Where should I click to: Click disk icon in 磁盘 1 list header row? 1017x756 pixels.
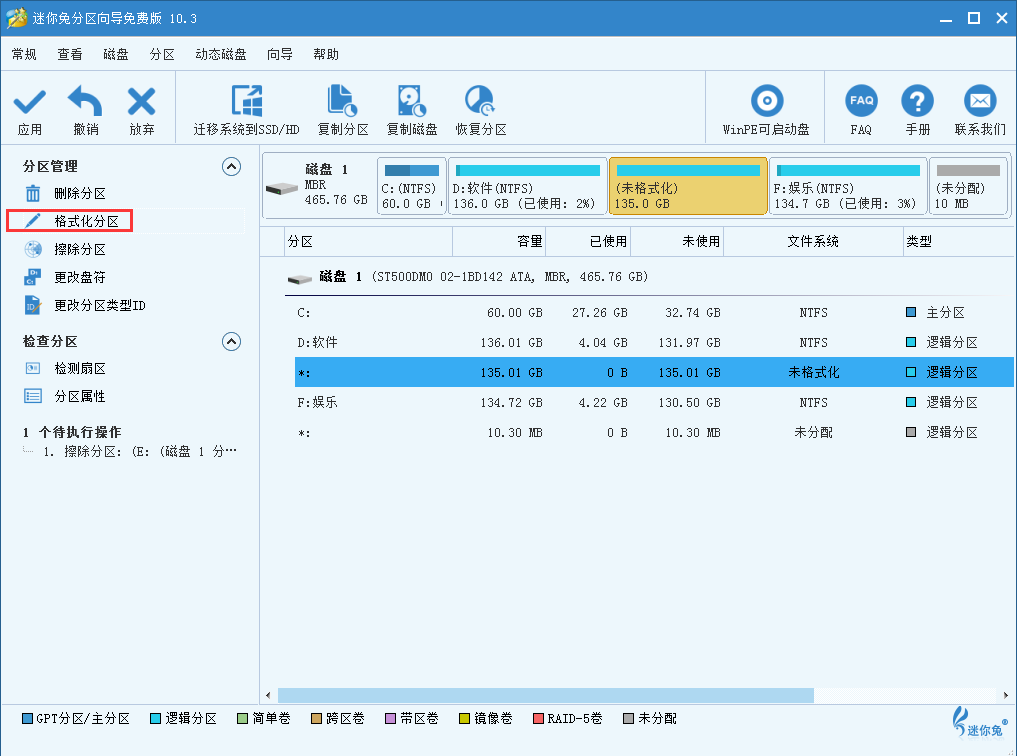click(300, 279)
